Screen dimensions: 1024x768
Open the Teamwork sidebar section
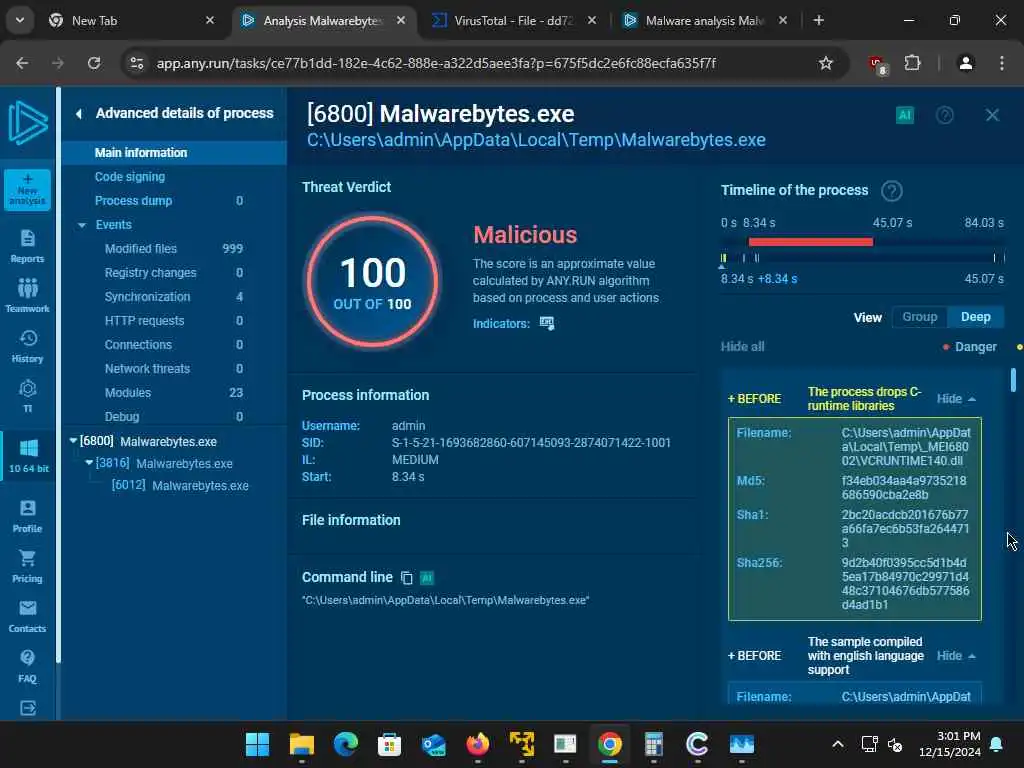[27, 296]
